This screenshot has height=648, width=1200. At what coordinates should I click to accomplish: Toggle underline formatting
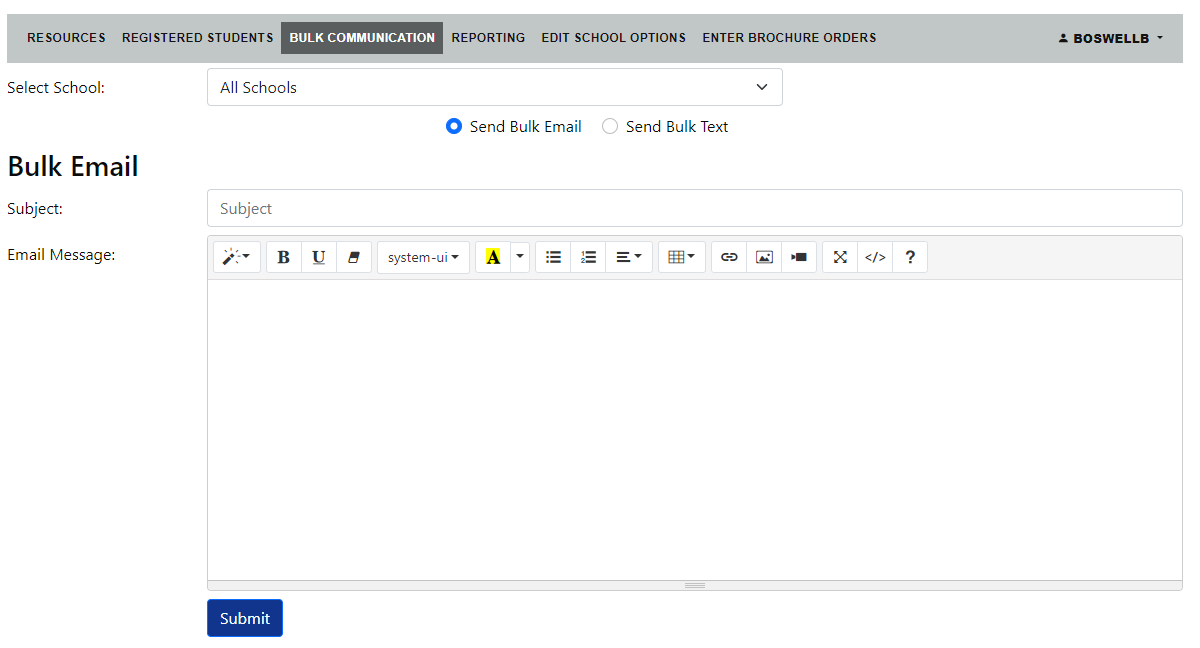[319, 257]
